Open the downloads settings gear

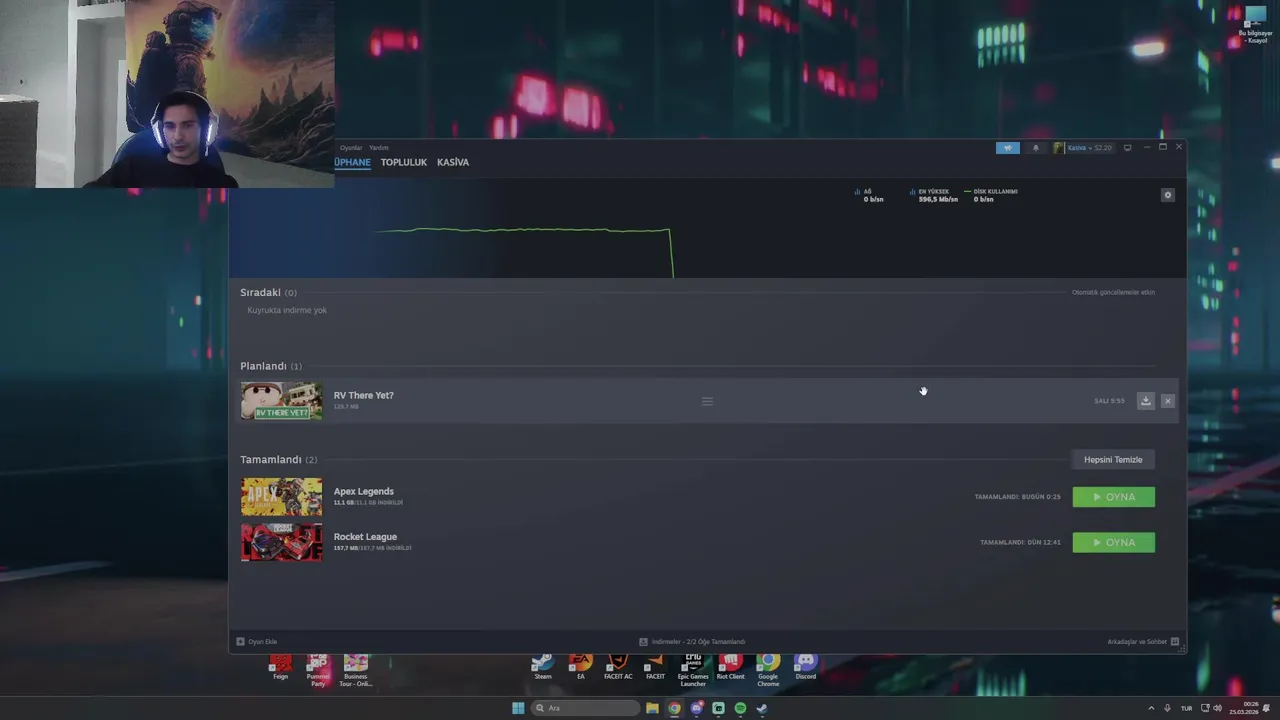pos(1167,195)
